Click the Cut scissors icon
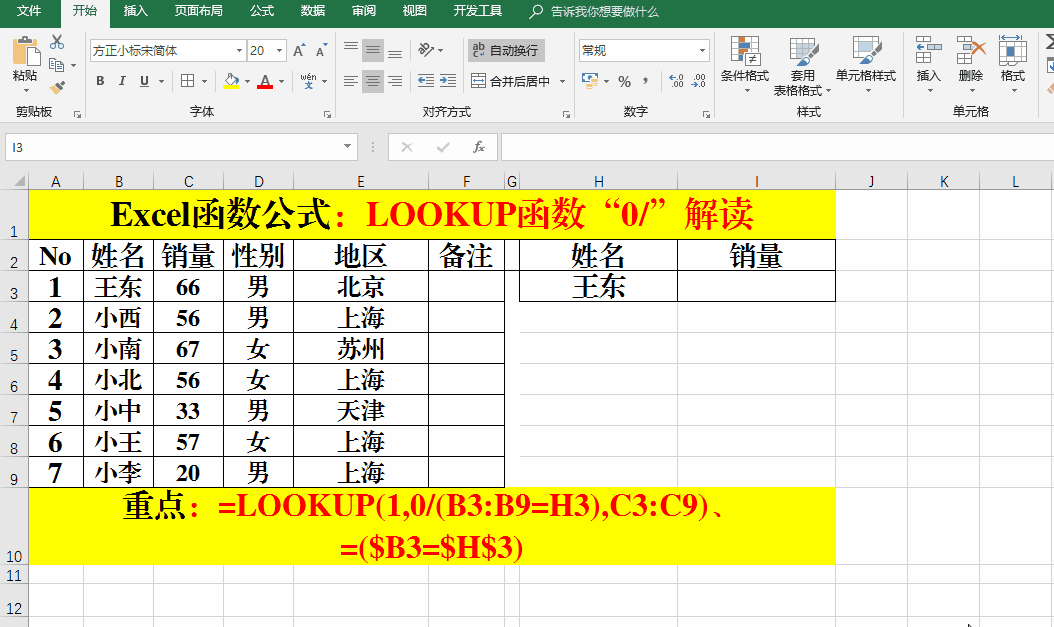The image size is (1054, 627). click(57, 42)
